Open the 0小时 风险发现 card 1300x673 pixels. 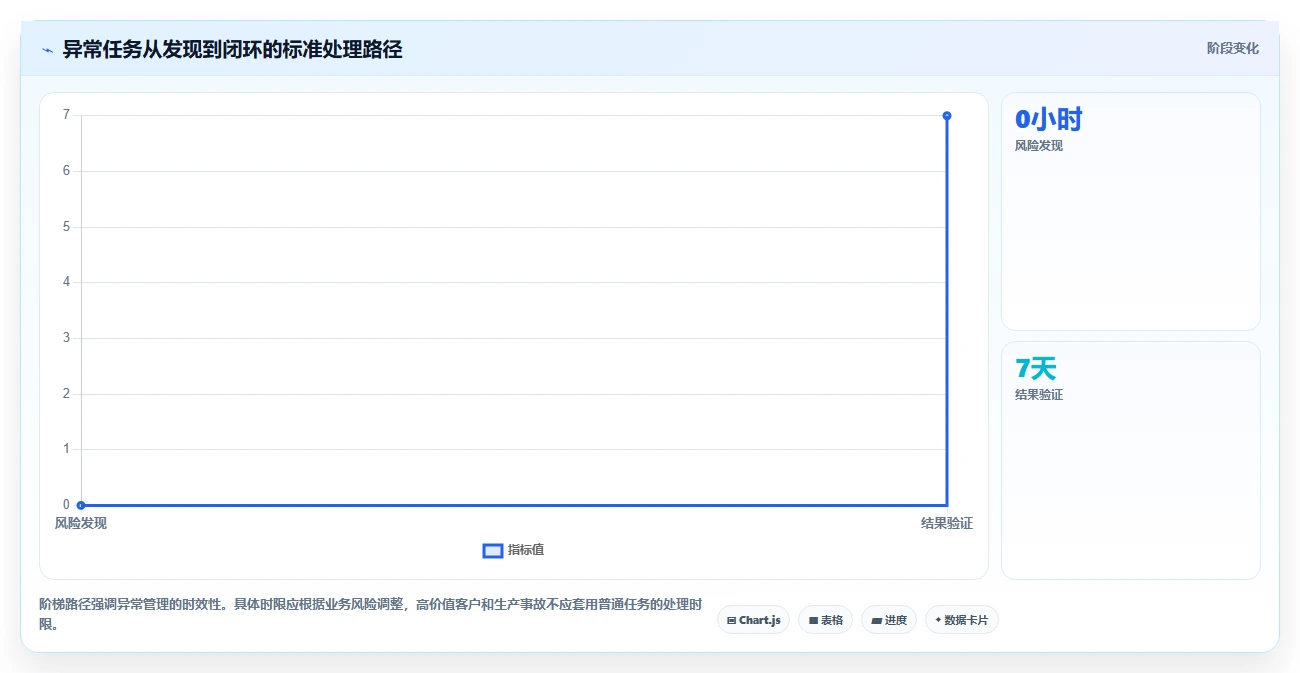(x=1131, y=211)
